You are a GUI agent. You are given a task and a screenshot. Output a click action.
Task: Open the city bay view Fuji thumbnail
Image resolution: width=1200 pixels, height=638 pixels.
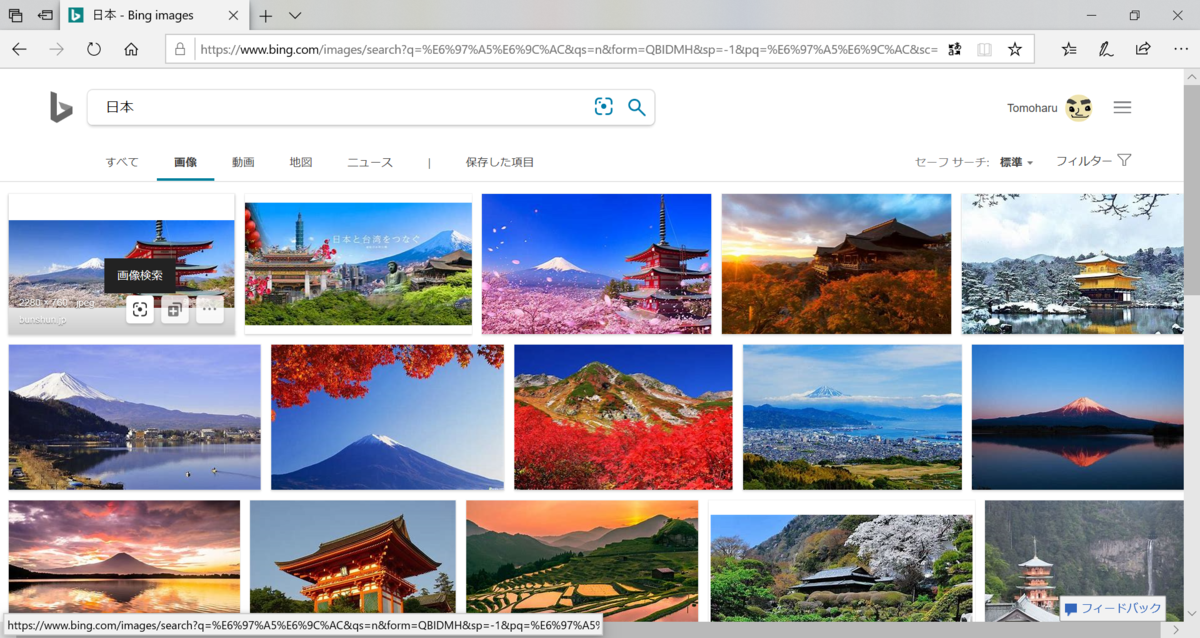(x=852, y=417)
